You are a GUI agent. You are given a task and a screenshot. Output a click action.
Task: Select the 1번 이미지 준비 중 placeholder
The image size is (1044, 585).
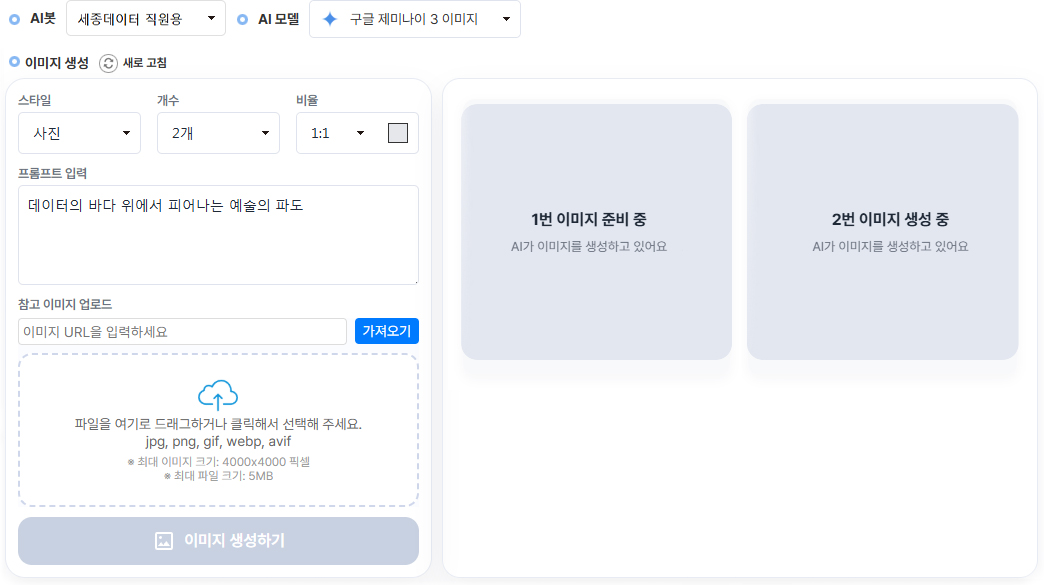pos(596,232)
